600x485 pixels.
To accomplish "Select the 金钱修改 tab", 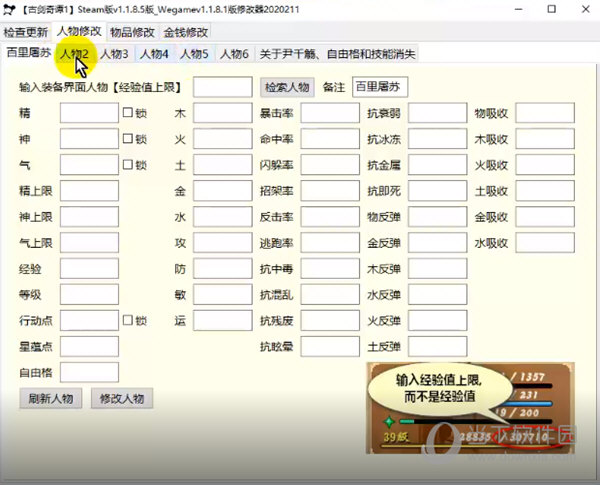I will click(x=187, y=32).
